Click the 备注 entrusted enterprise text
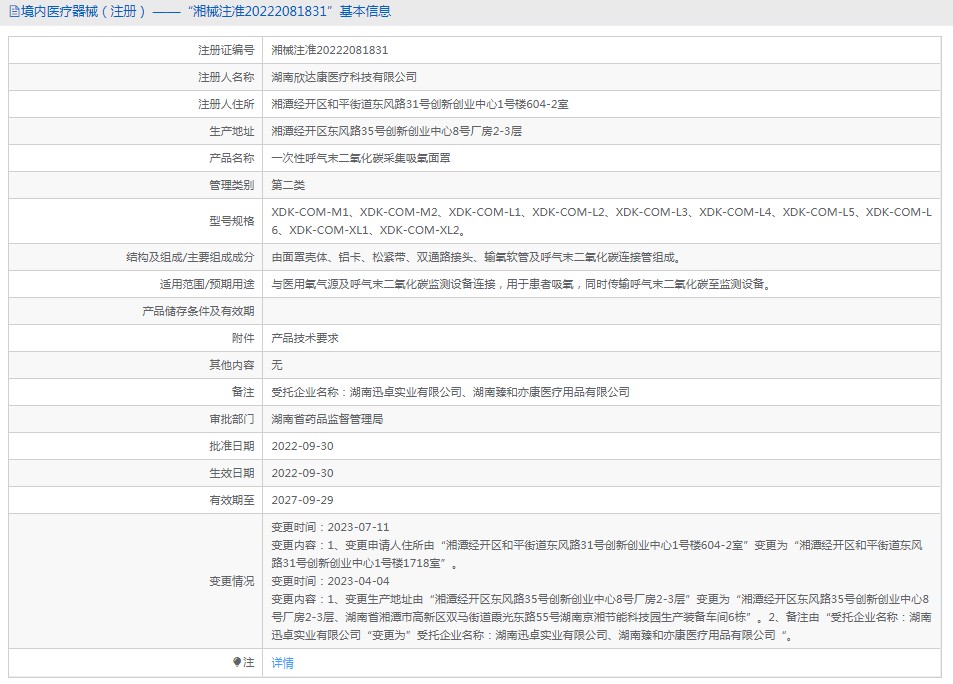This screenshot has width=953, height=684. [x=450, y=392]
